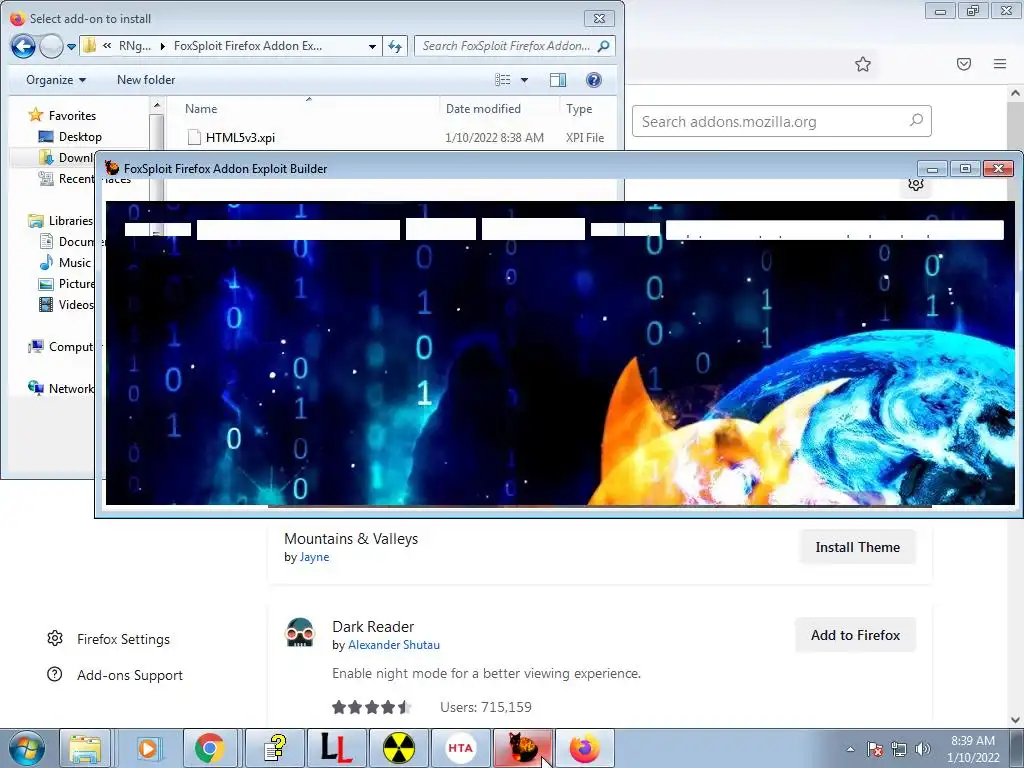Click the Dark Reader title
The height and width of the screenshot is (768, 1024).
pyautogui.click(x=373, y=627)
